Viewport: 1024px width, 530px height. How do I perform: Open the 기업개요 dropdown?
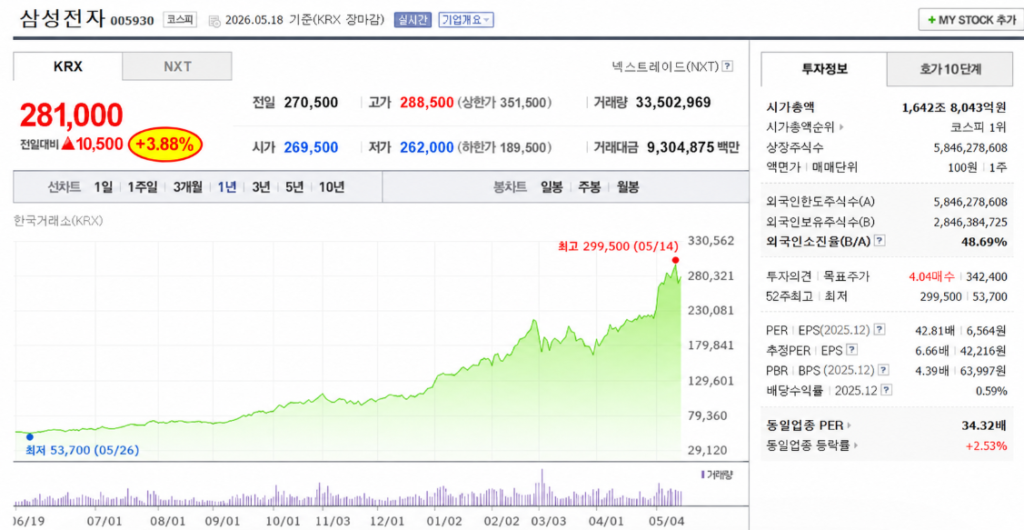(x=466, y=20)
